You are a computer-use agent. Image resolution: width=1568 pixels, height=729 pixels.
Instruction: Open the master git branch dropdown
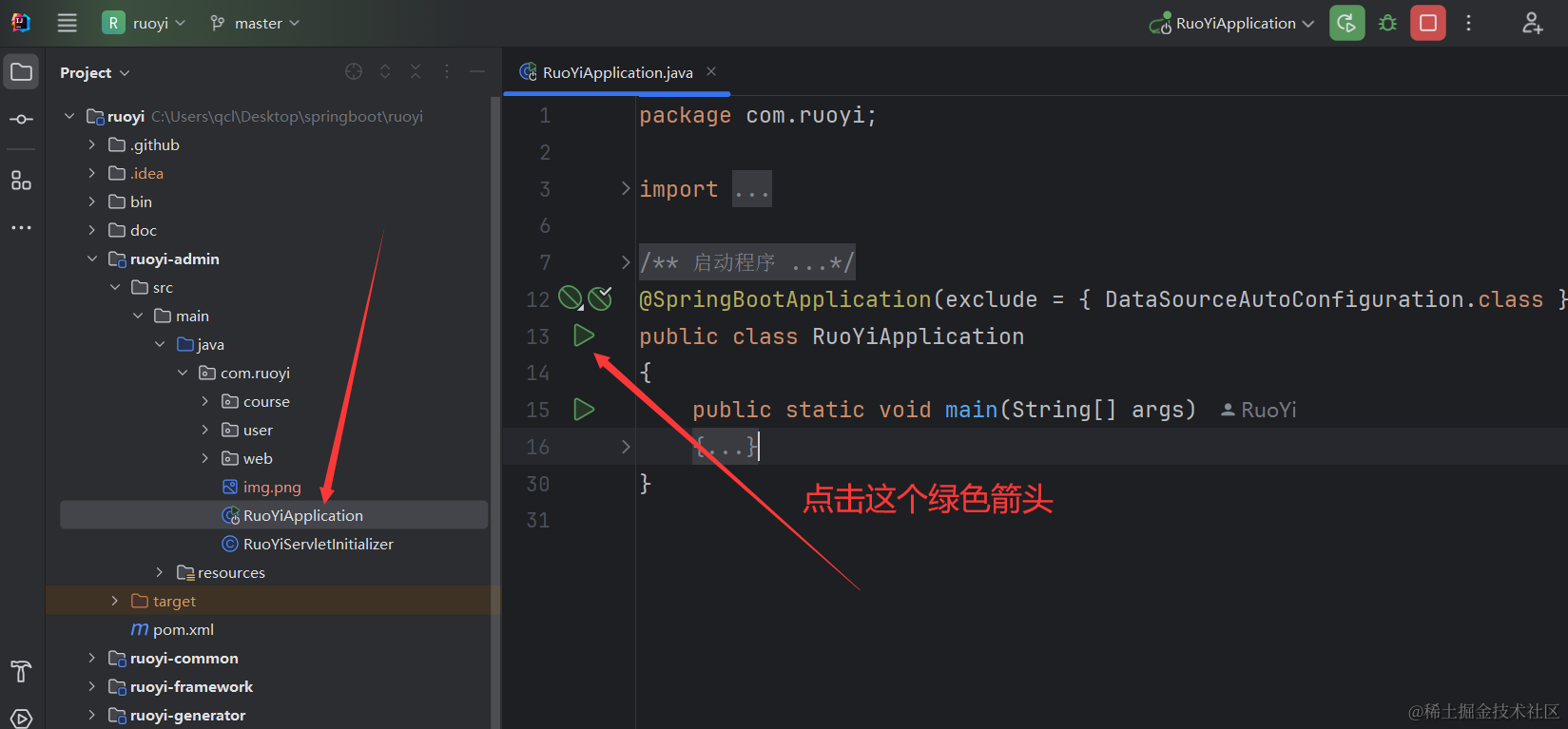[x=255, y=24]
